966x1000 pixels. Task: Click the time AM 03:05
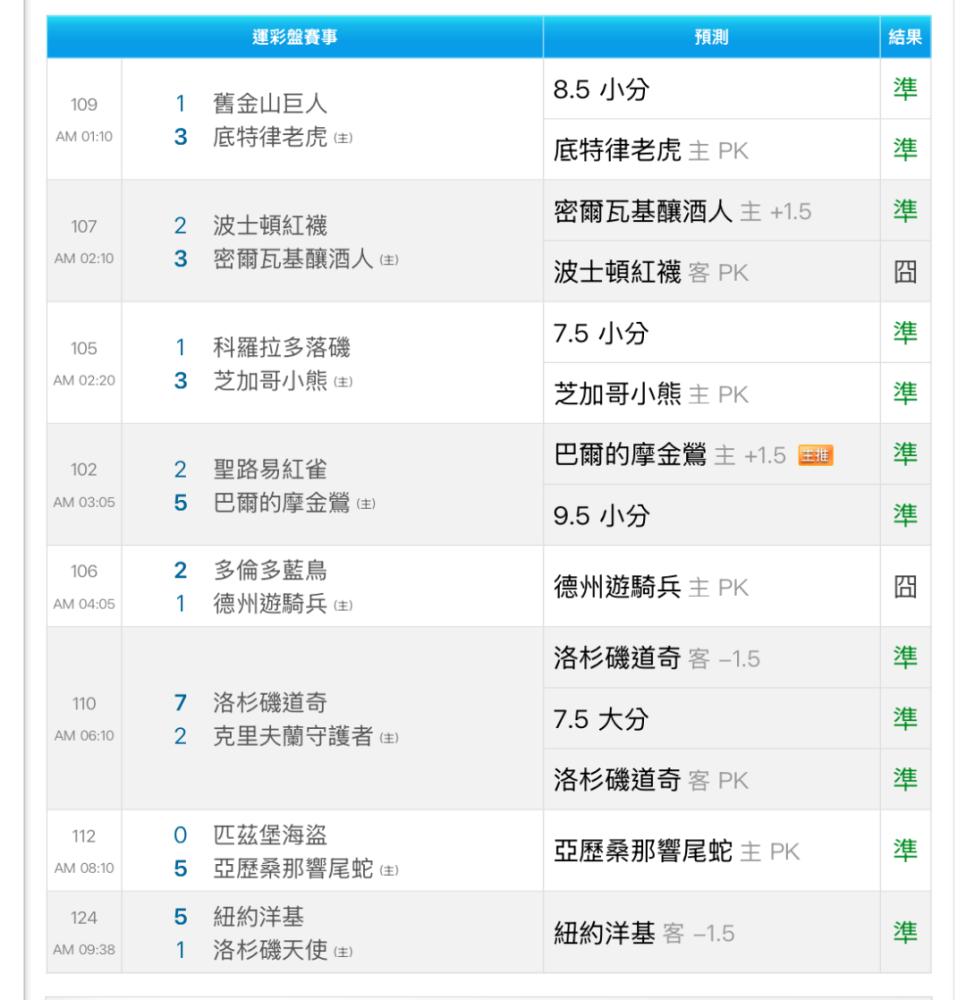pos(84,502)
